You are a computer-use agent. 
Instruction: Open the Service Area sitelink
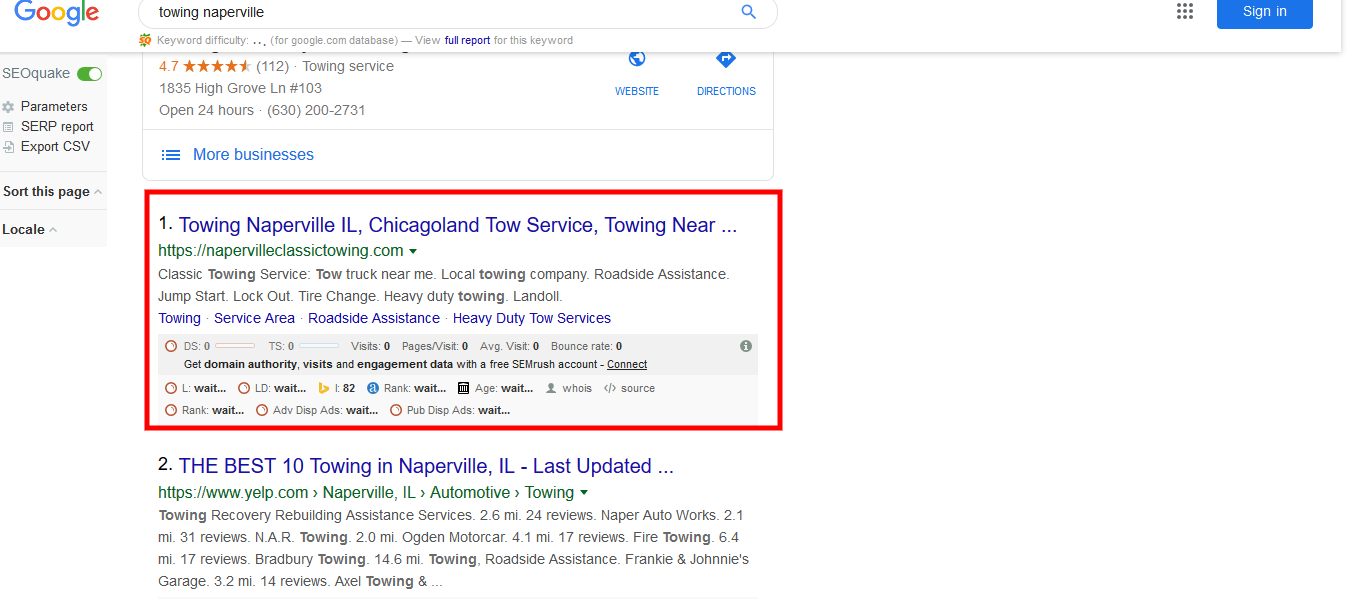[254, 319]
